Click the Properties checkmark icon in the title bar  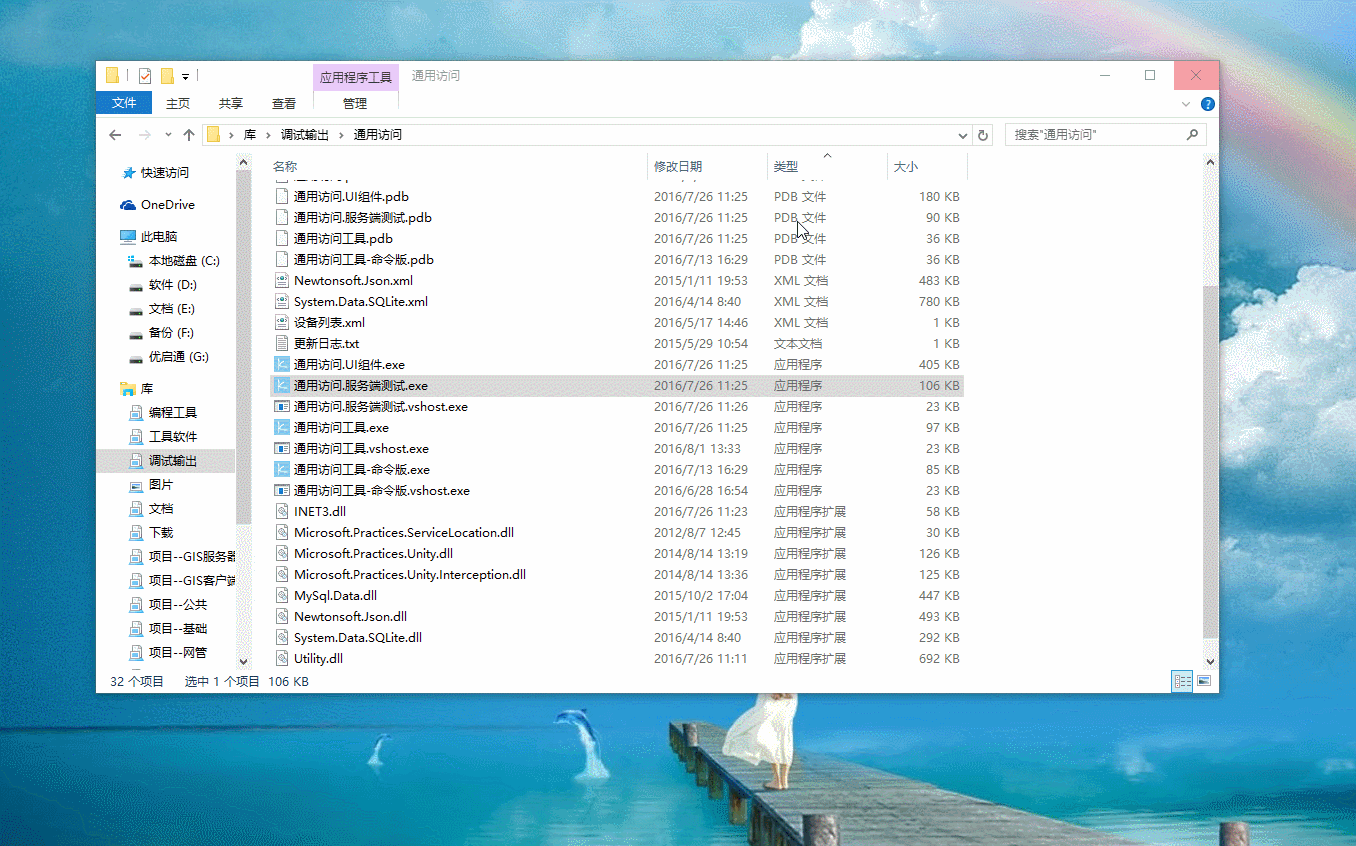(145, 75)
